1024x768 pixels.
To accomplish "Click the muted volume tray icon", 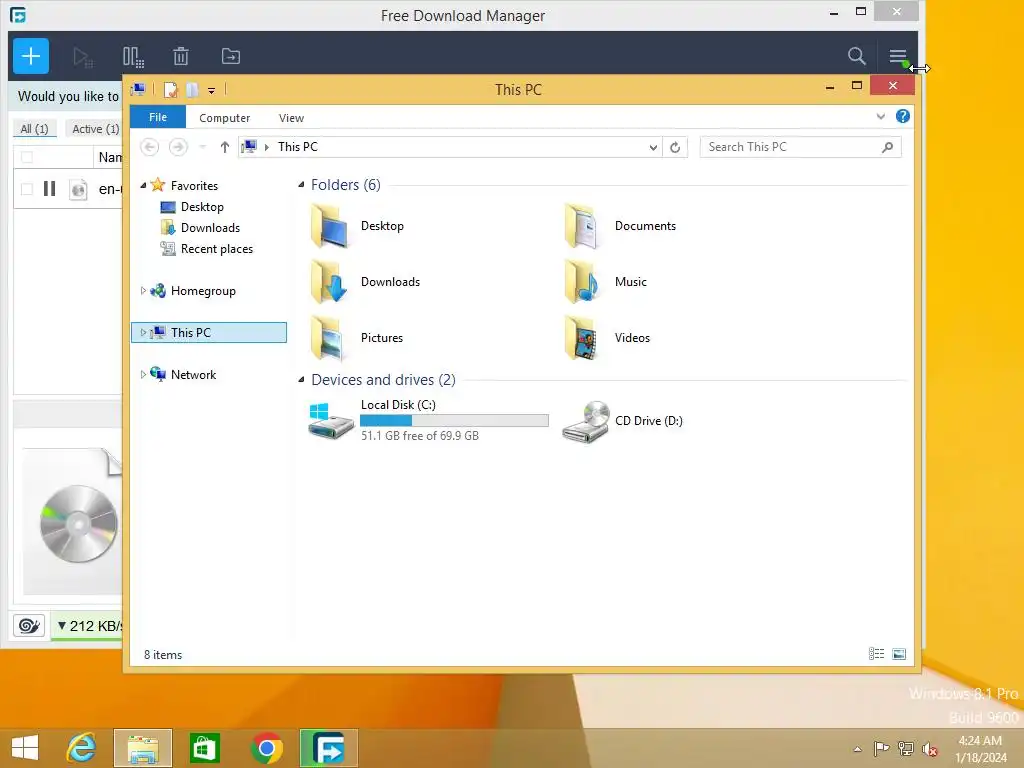I will click(x=929, y=748).
